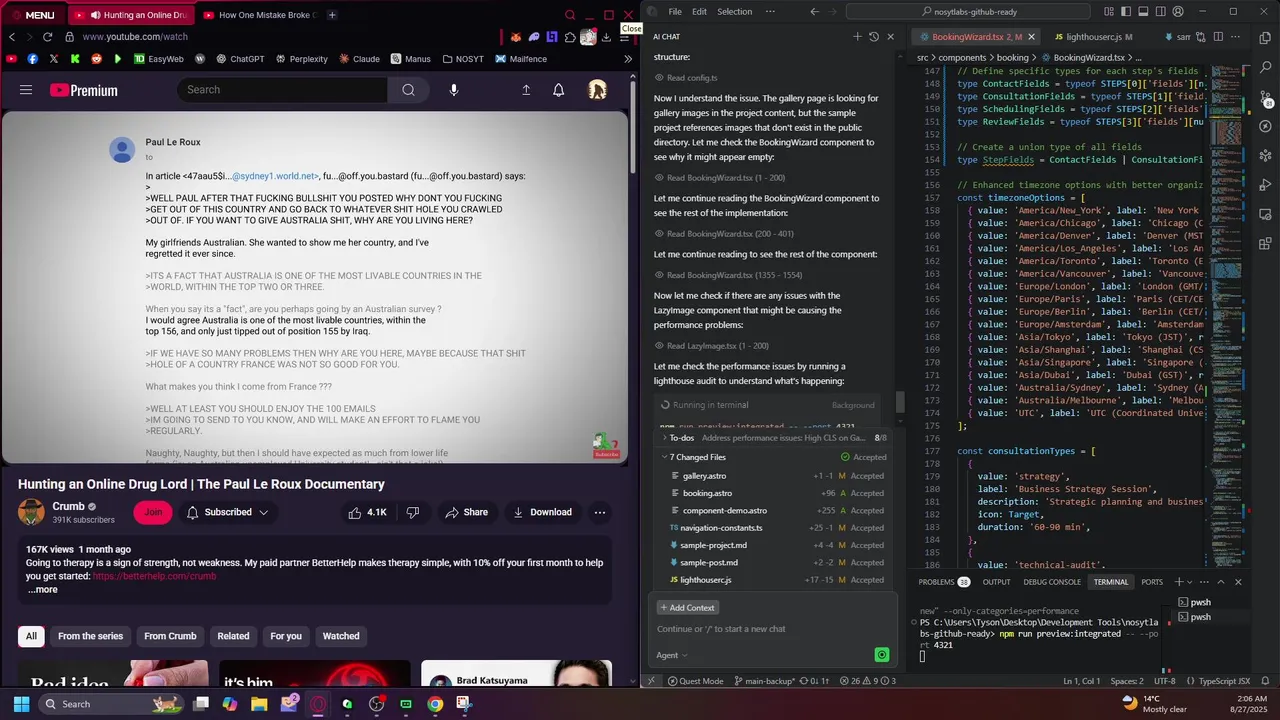Open the main-backup branch picker

coord(764,681)
